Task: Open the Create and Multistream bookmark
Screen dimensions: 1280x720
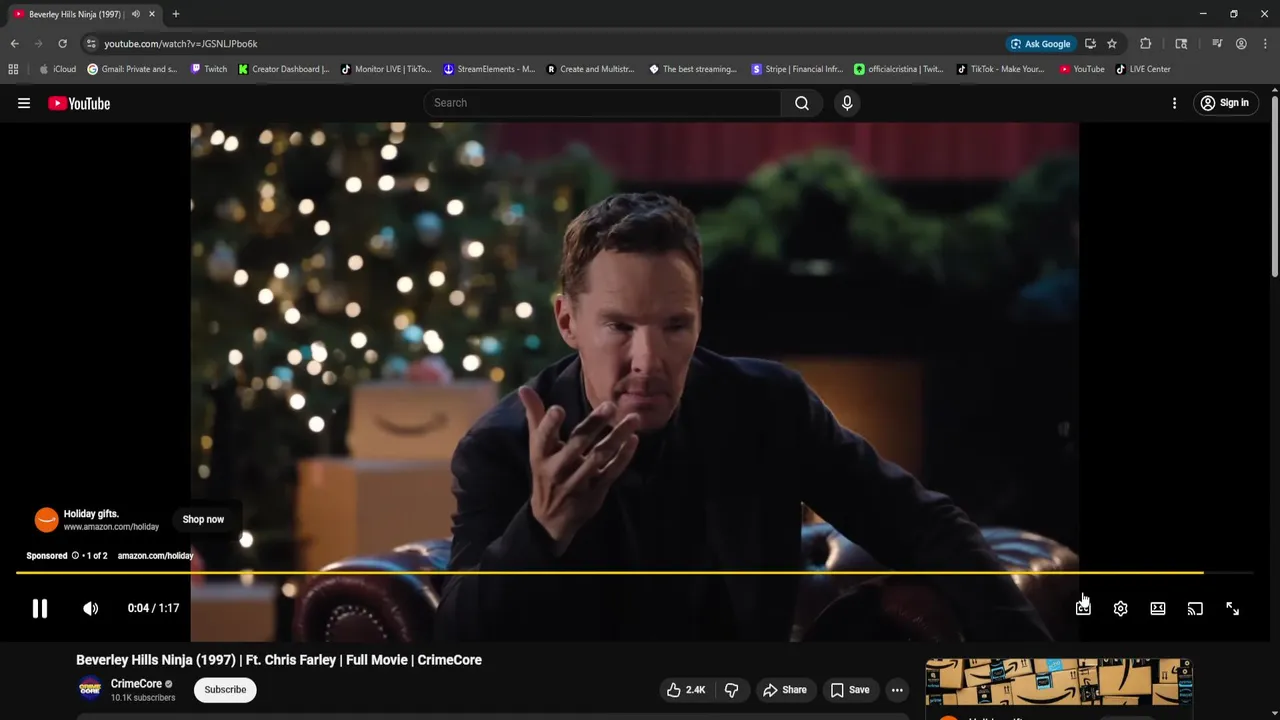Action: click(x=591, y=69)
